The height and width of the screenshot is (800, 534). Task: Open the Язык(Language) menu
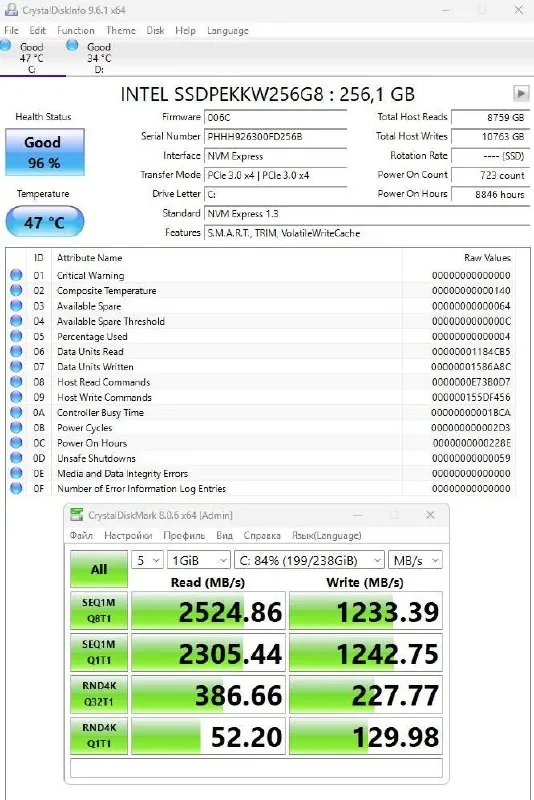pyautogui.click(x=326, y=535)
